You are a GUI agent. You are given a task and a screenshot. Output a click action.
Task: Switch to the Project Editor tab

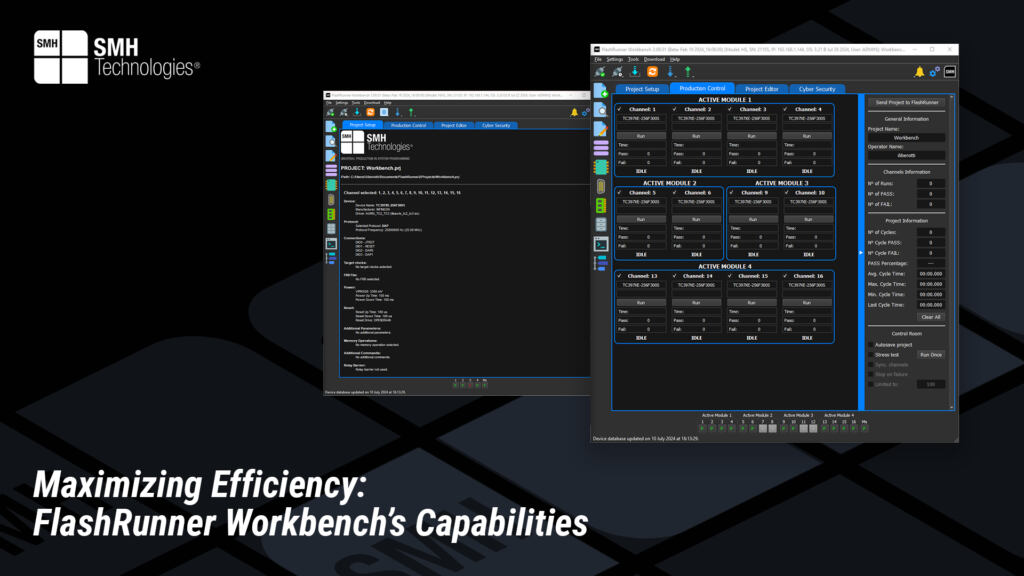pos(763,88)
